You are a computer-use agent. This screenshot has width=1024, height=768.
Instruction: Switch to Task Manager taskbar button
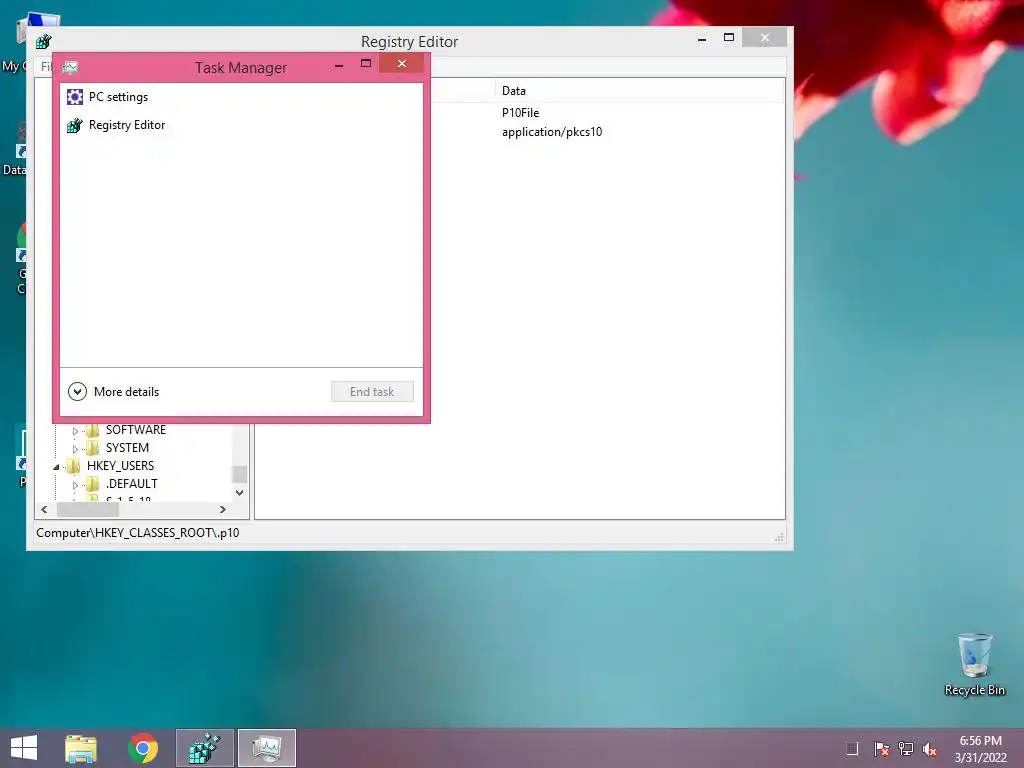[x=266, y=748]
